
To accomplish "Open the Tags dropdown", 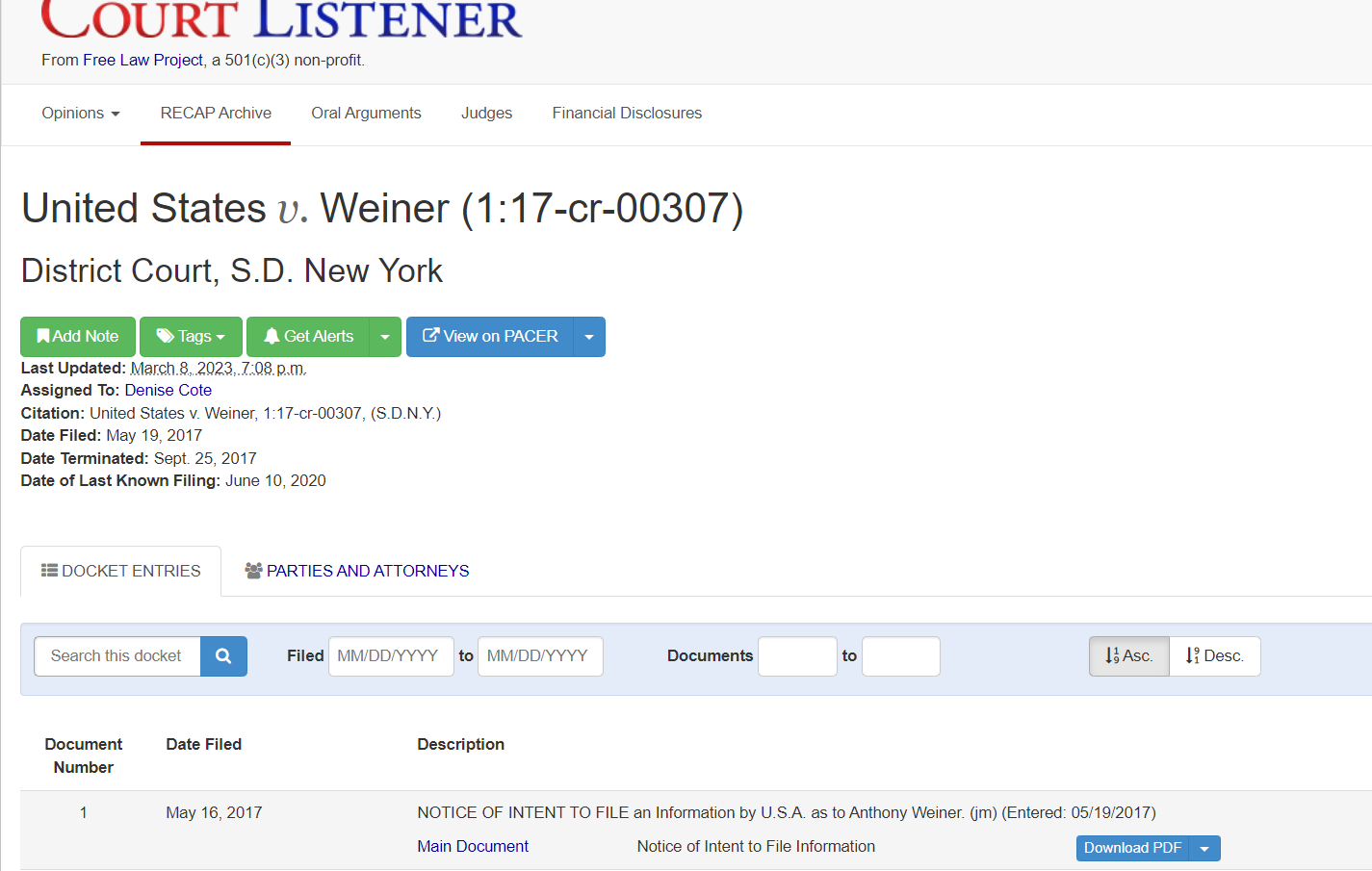I will click(x=191, y=337).
